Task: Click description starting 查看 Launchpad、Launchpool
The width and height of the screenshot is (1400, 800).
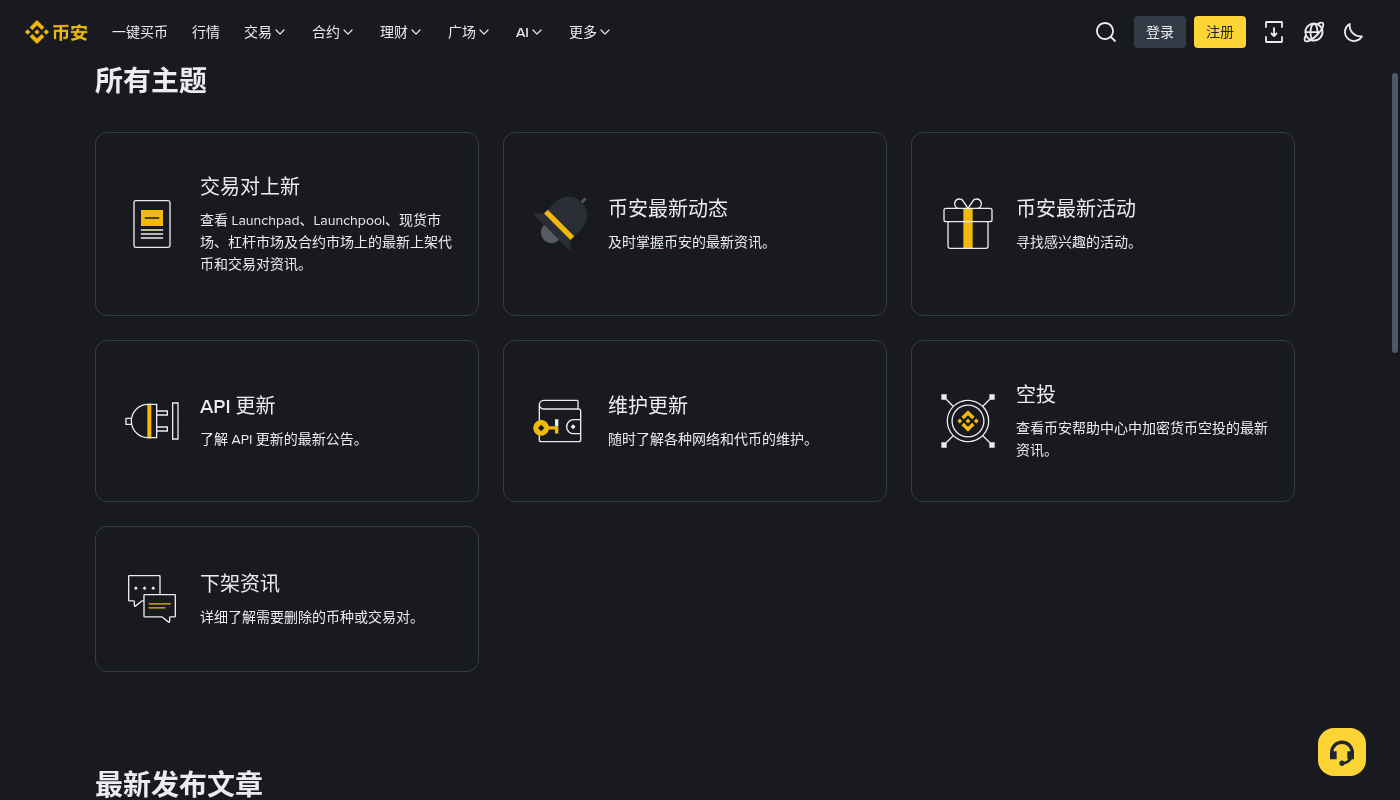Action: click(x=326, y=242)
